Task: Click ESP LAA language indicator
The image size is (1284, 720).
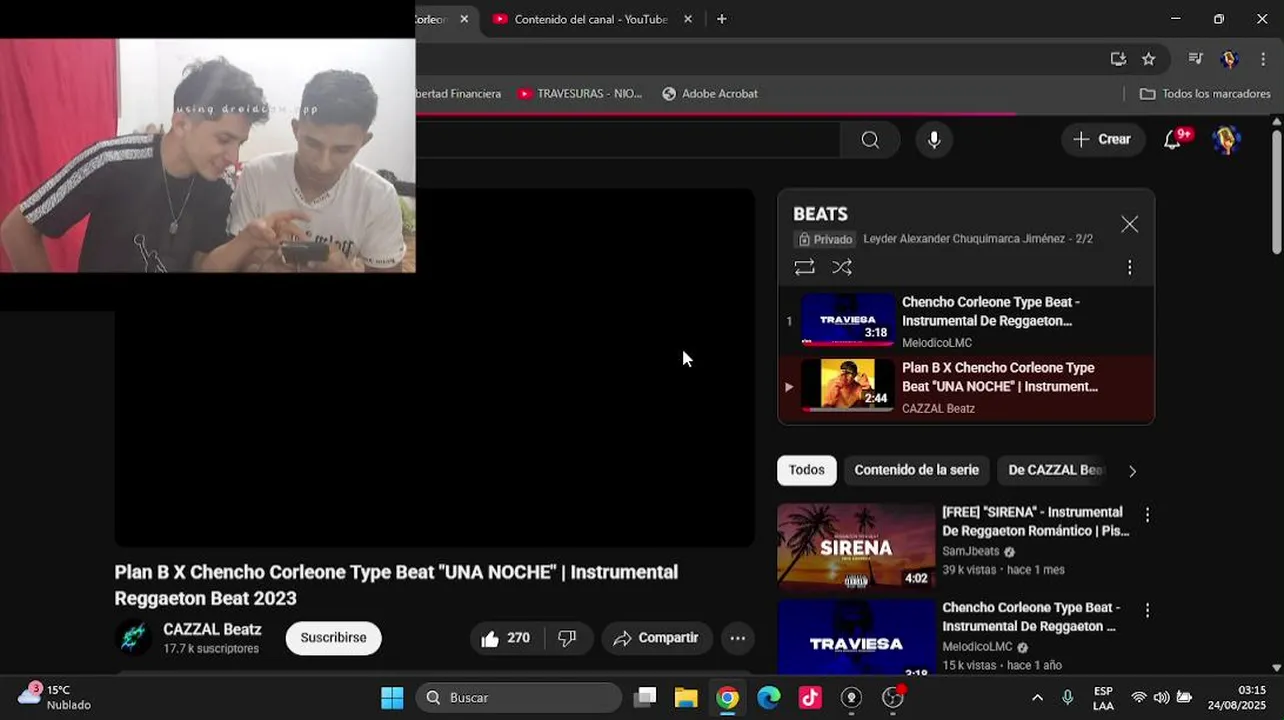Action: point(1103,698)
